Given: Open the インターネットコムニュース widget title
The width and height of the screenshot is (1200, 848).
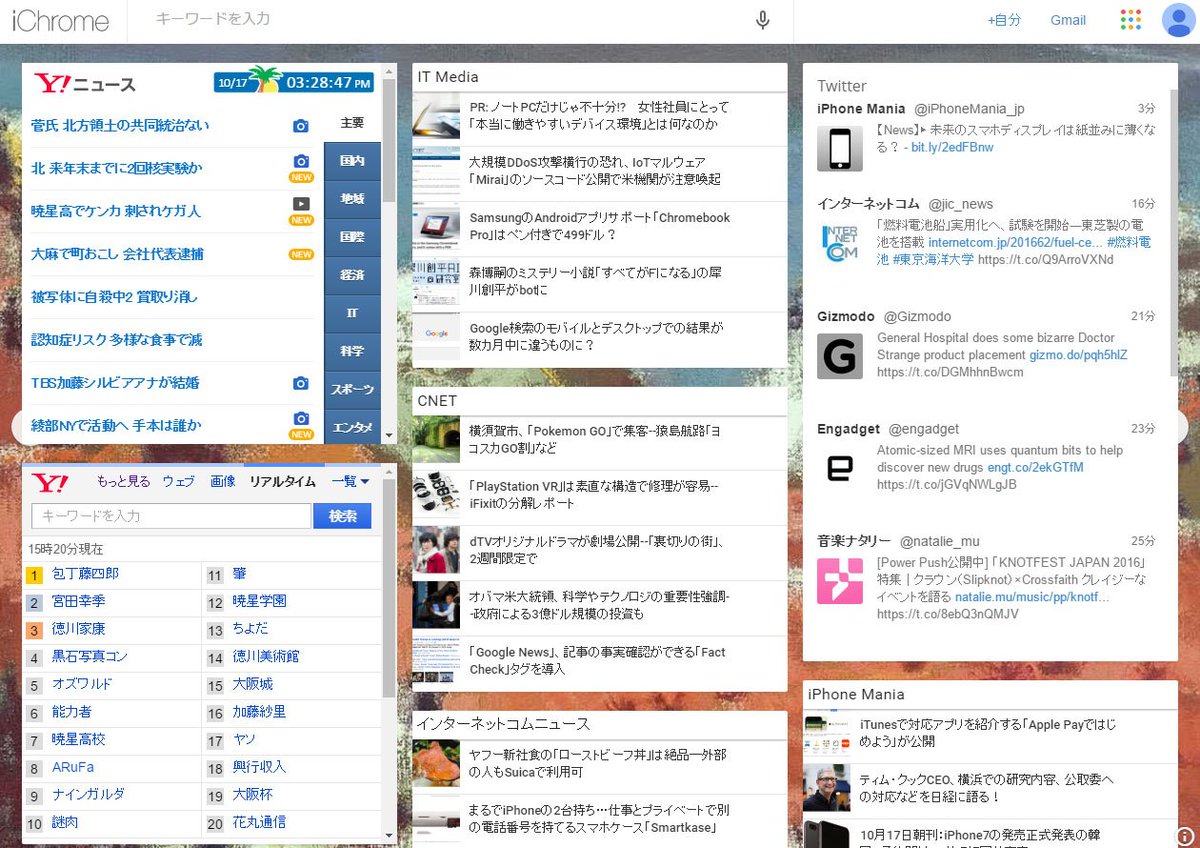Looking at the screenshot, I should click(x=503, y=724).
